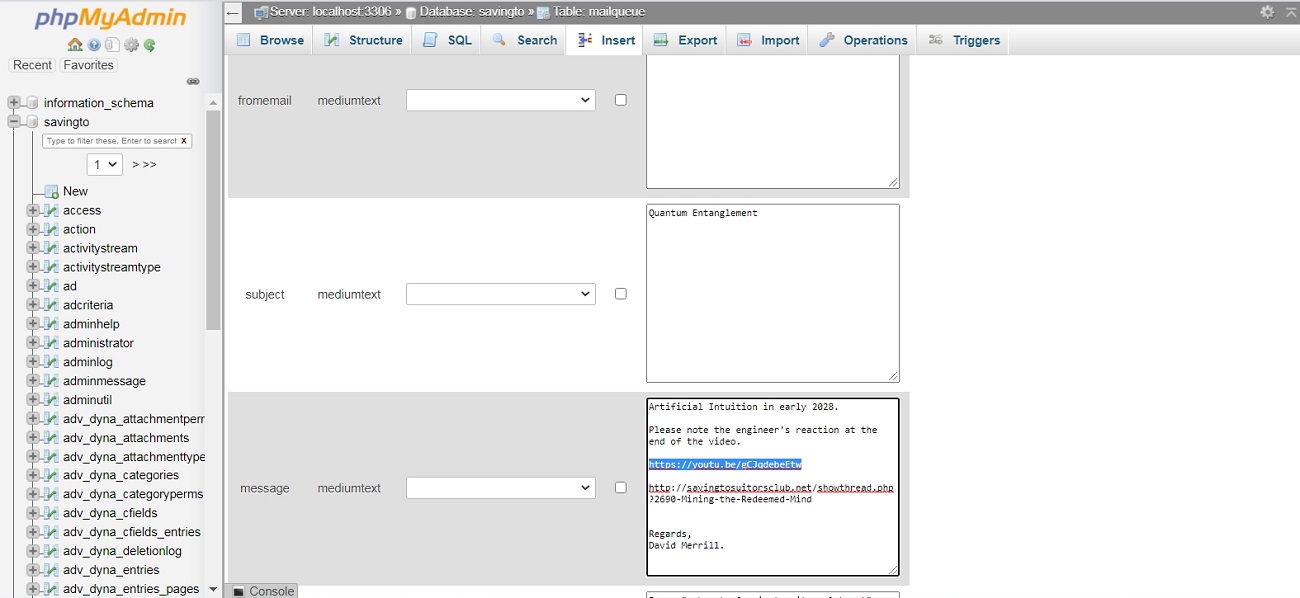Viewport: 1300px width, 598px height.
Task: Tick the Null checkbox for fromemail
Action: (620, 100)
